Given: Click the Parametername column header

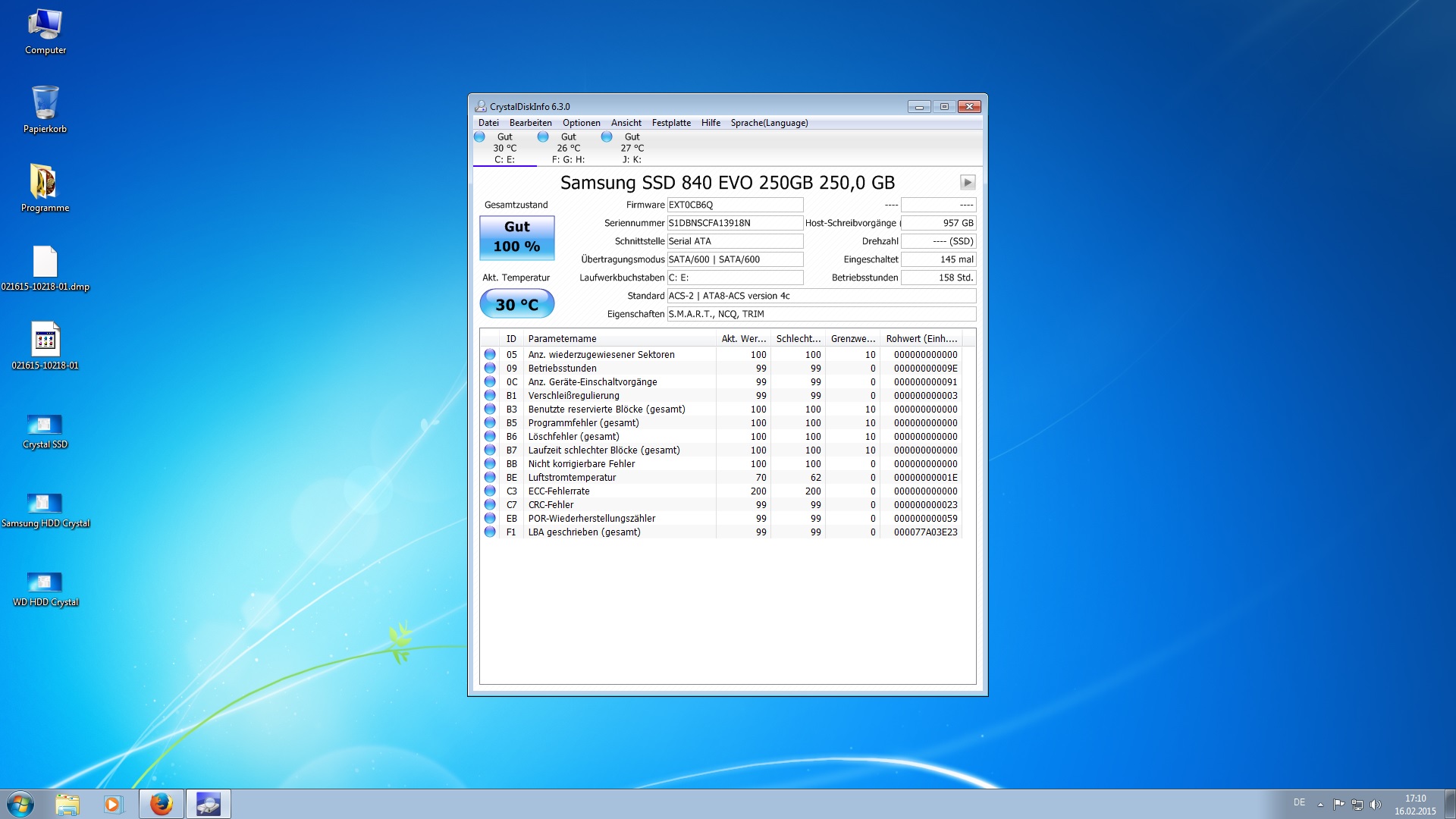Looking at the screenshot, I should coord(562,339).
